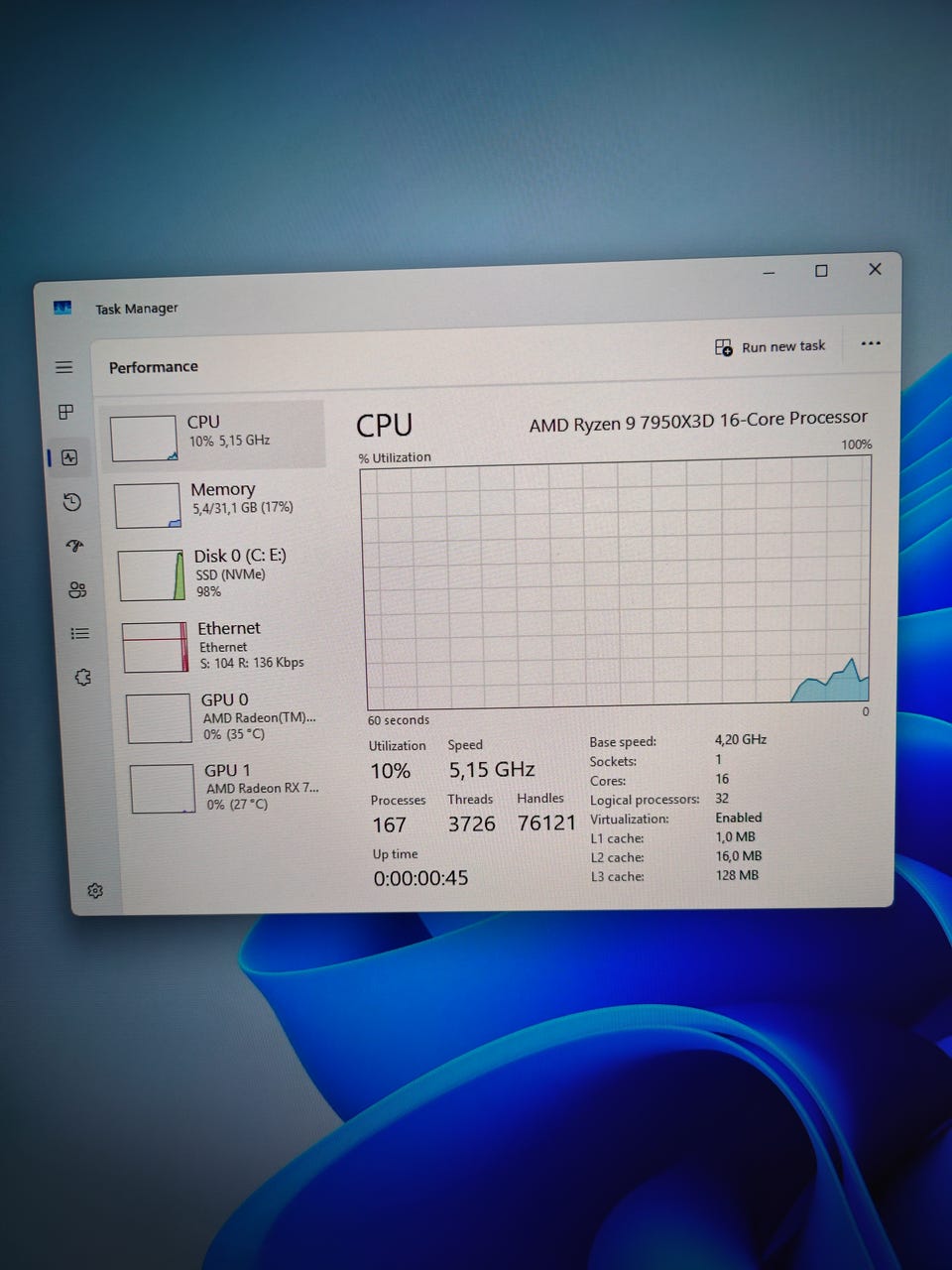Click the 4,20 GHz base speed value

tap(741, 739)
